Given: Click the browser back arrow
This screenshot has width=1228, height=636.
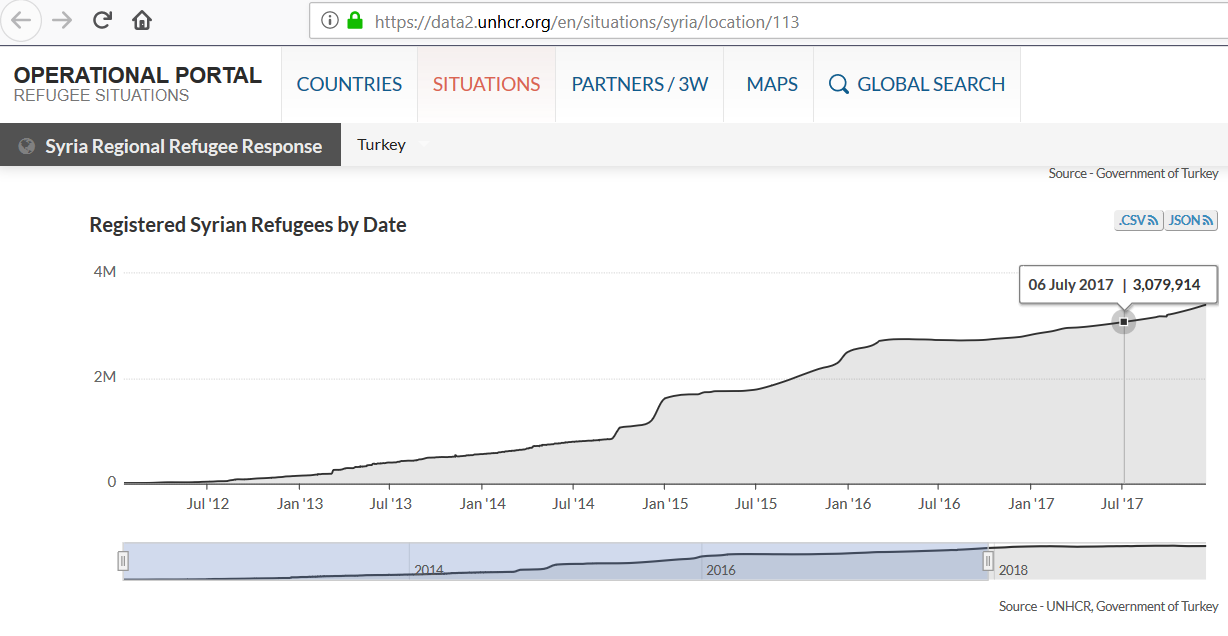Looking at the screenshot, I should coord(21,20).
